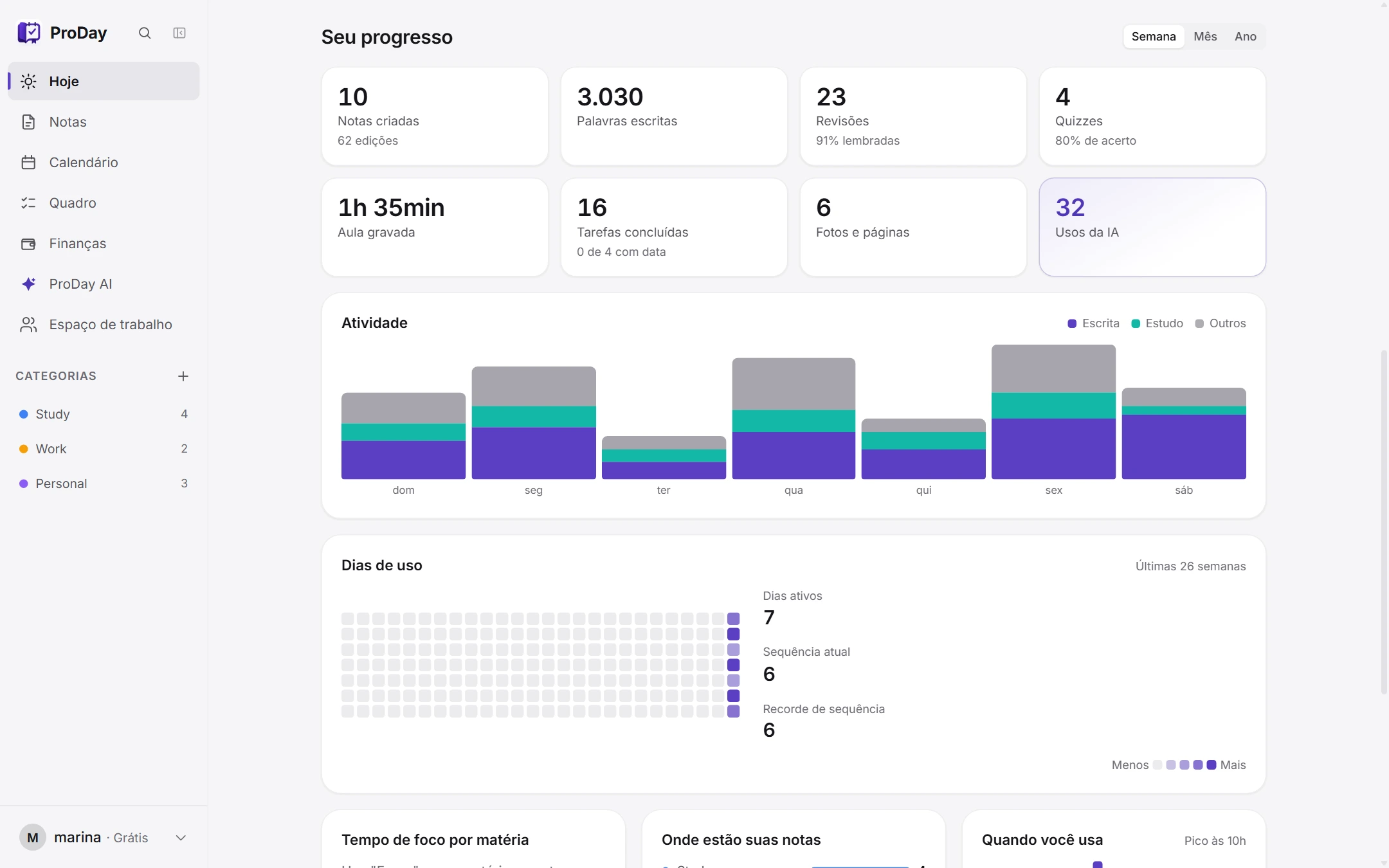Go to Notas in the sidebar
1389x868 pixels.
click(x=104, y=122)
